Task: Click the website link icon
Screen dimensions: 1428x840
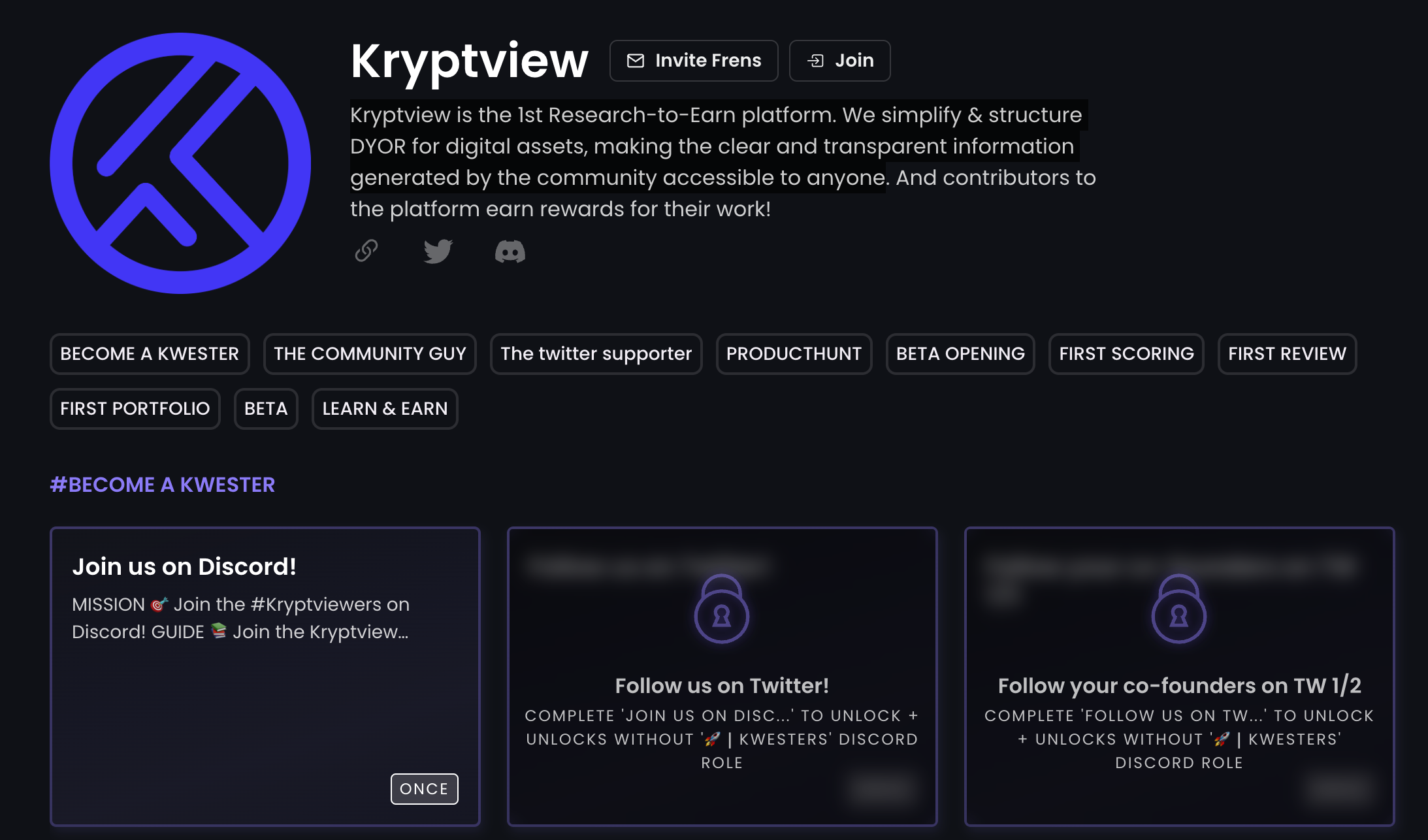Action: [366, 251]
